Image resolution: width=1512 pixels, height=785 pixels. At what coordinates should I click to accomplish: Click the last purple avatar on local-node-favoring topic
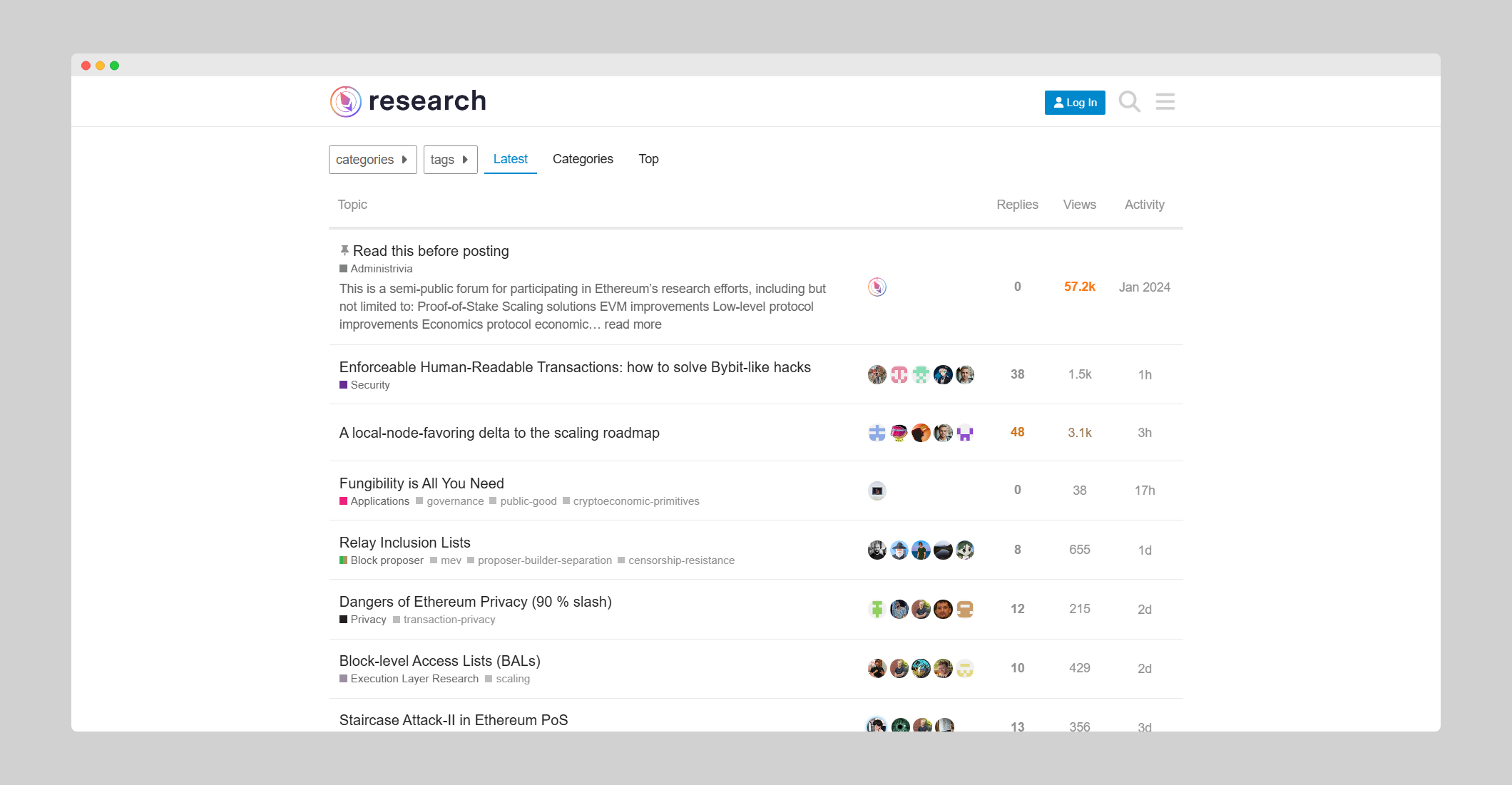(965, 433)
